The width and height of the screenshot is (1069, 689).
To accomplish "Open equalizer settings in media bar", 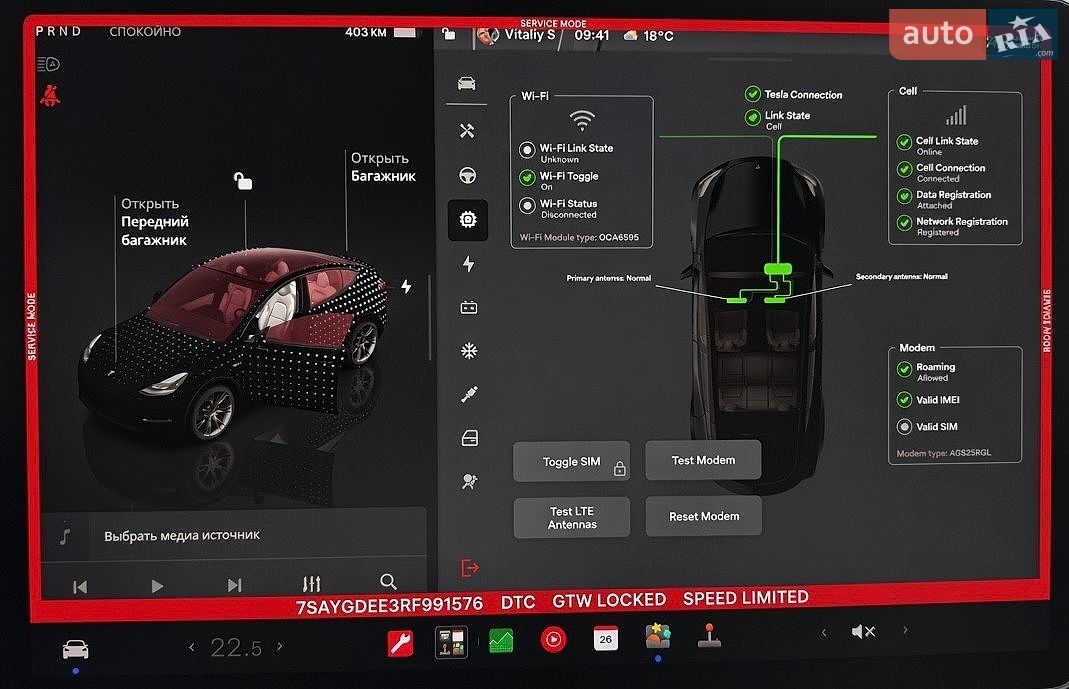I will coord(311,584).
